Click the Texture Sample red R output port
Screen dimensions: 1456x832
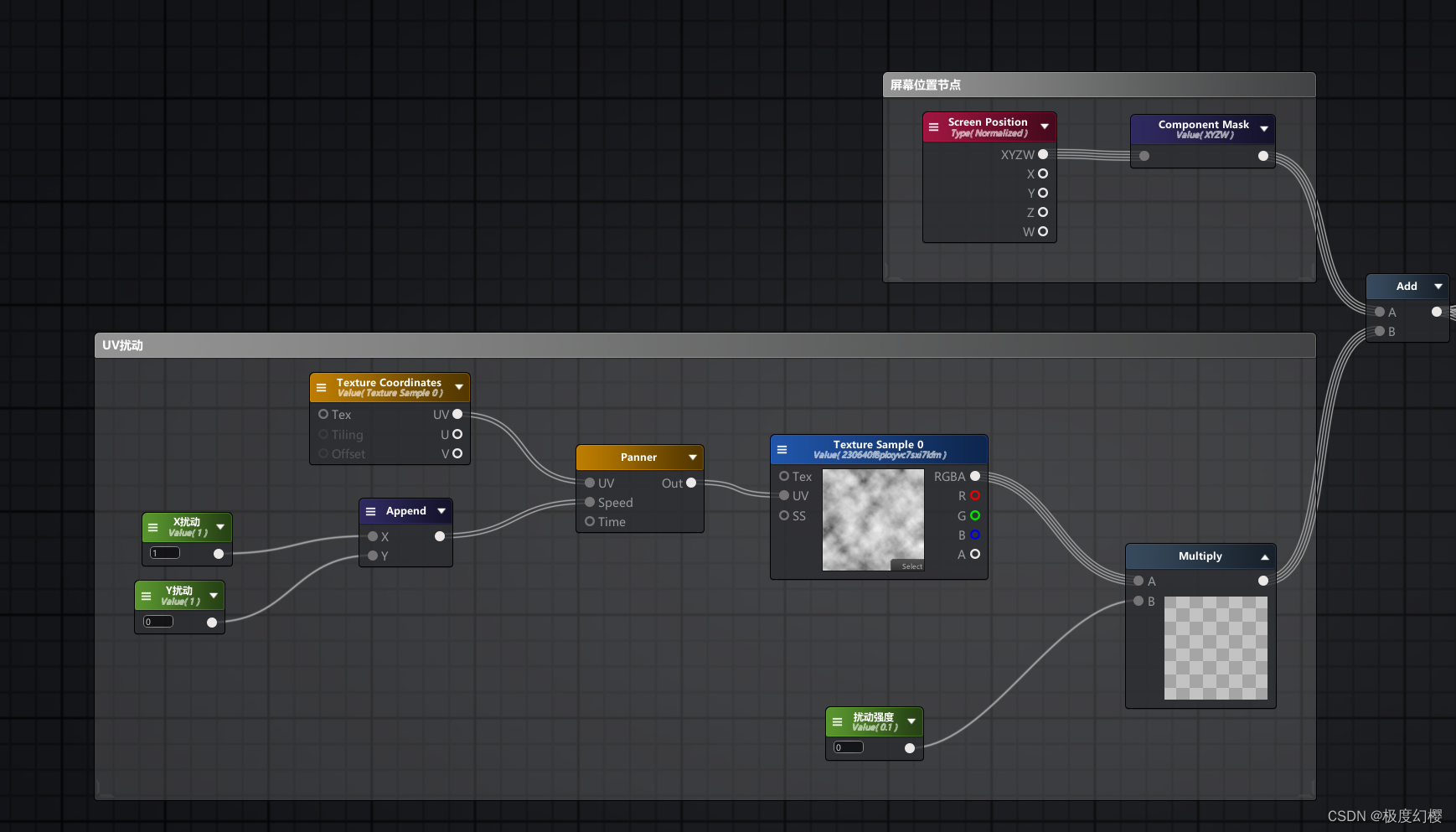975,495
